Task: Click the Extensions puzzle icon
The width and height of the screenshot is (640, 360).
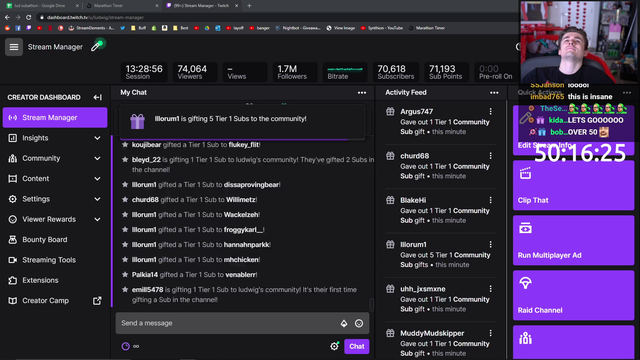Action: [13, 280]
